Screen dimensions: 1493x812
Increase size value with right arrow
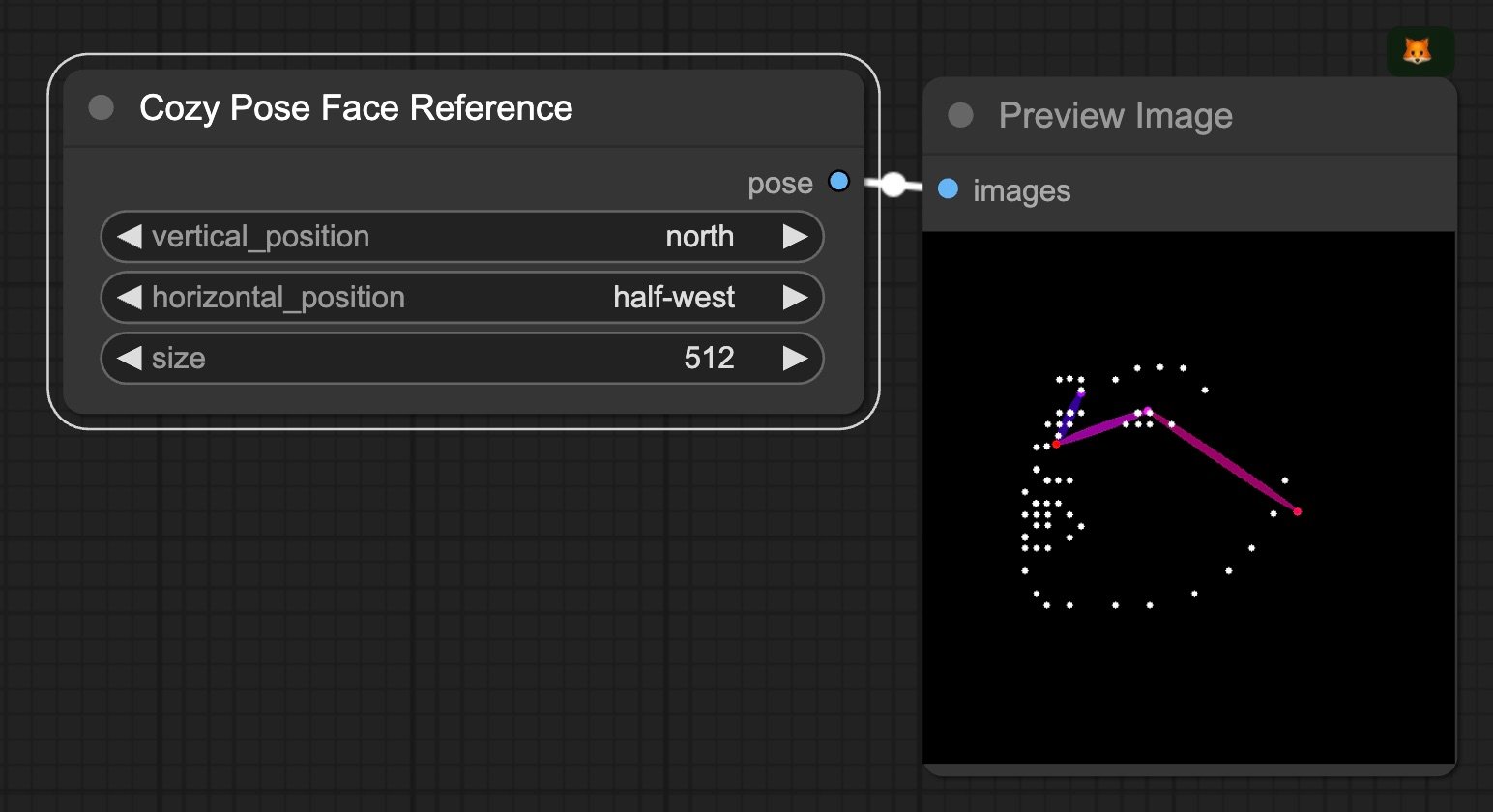point(795,359)
